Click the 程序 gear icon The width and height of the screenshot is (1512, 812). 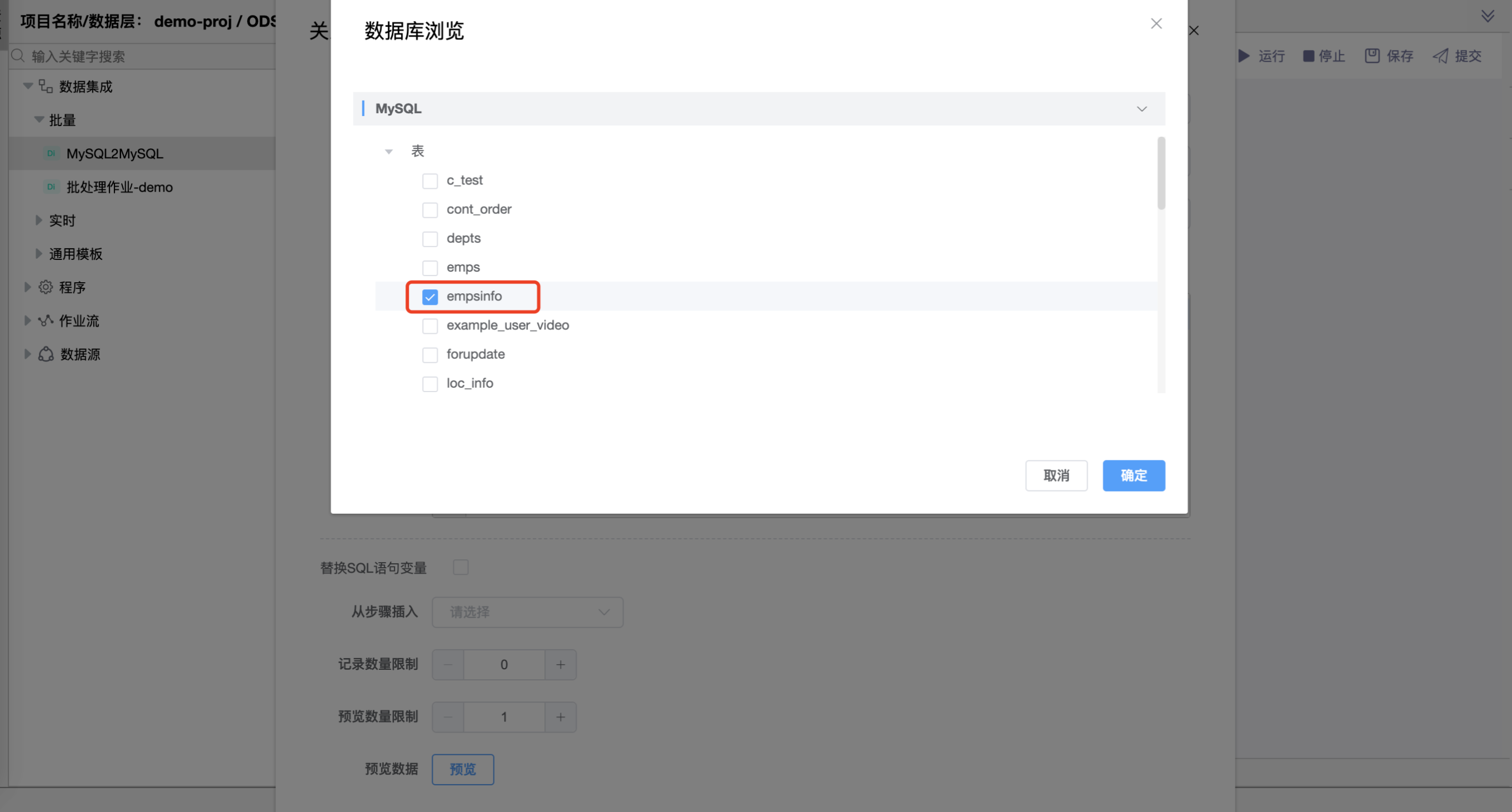pyautogui.click(x=46, y=288)
